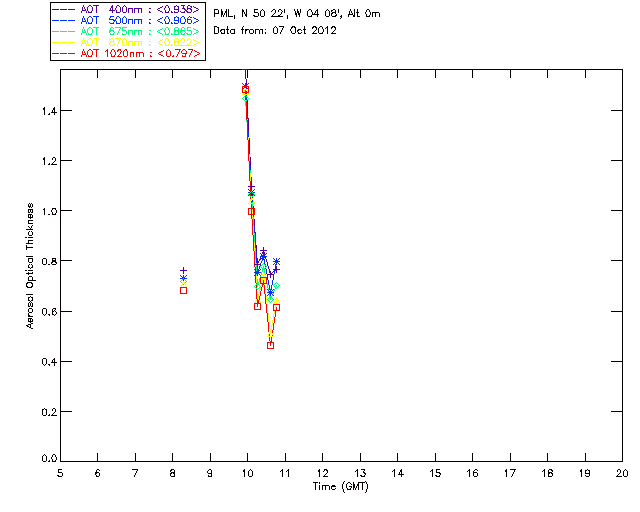The height and width of the screenshot is (512, 640).
Task: Select the AOT 870nm legend entry
Action: click(x=127, y=42)
